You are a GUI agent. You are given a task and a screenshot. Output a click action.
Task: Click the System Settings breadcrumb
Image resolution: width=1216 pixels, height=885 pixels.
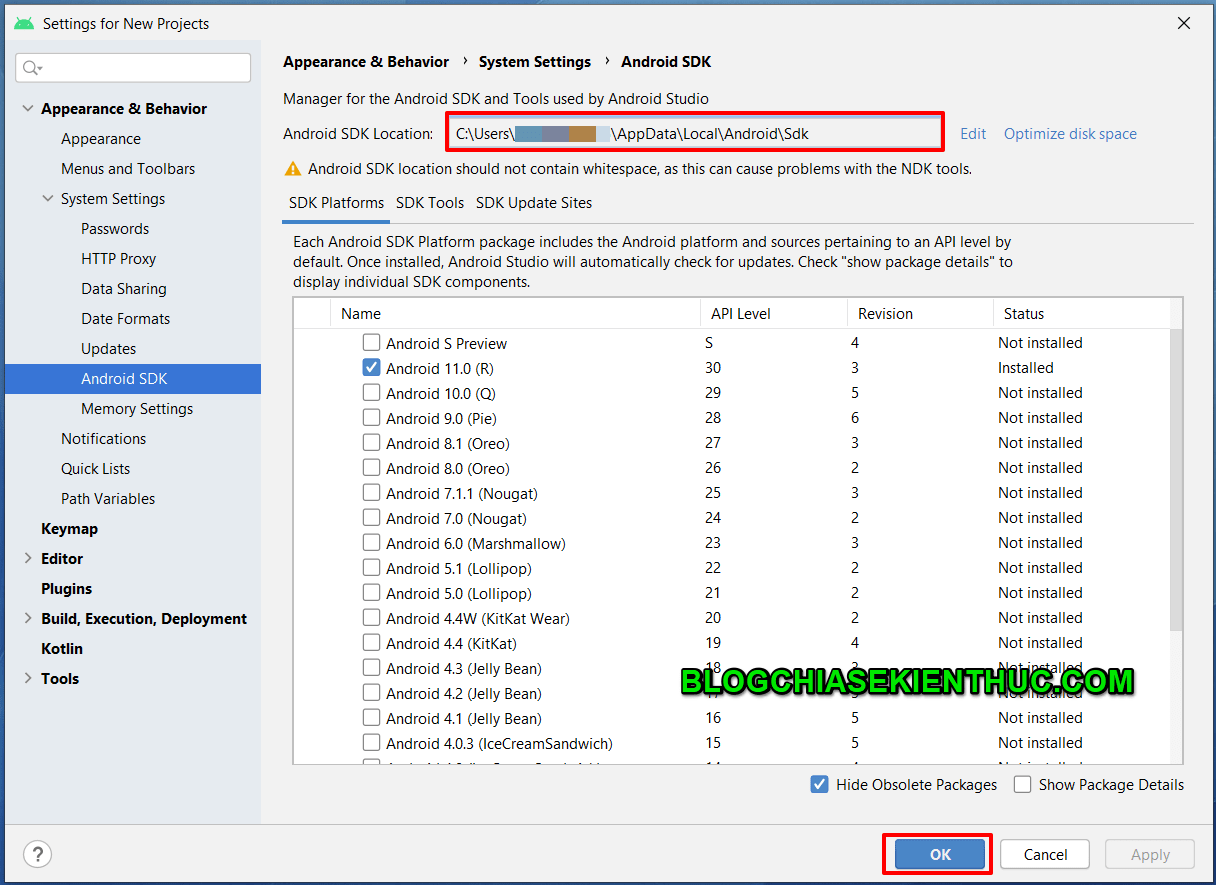pos(535,62)
